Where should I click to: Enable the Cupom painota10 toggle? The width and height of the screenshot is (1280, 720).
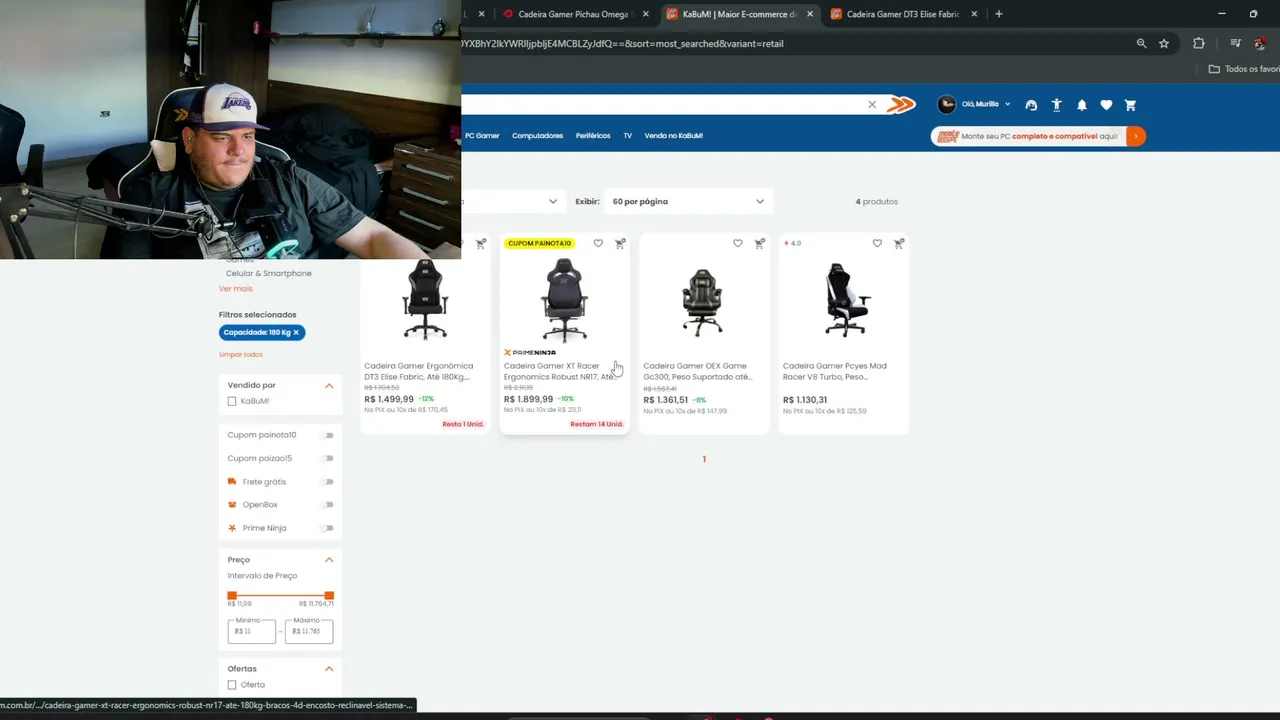click(327, 435)
